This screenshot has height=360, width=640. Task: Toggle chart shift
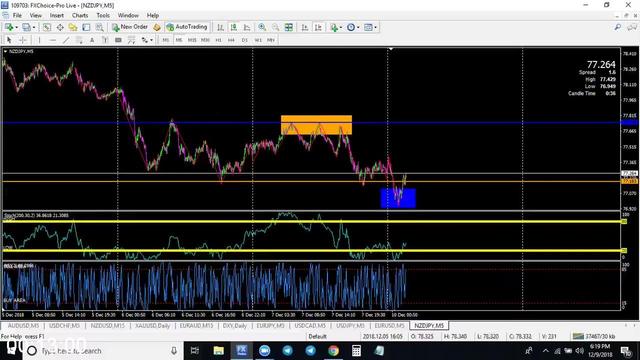pos(318,27)
